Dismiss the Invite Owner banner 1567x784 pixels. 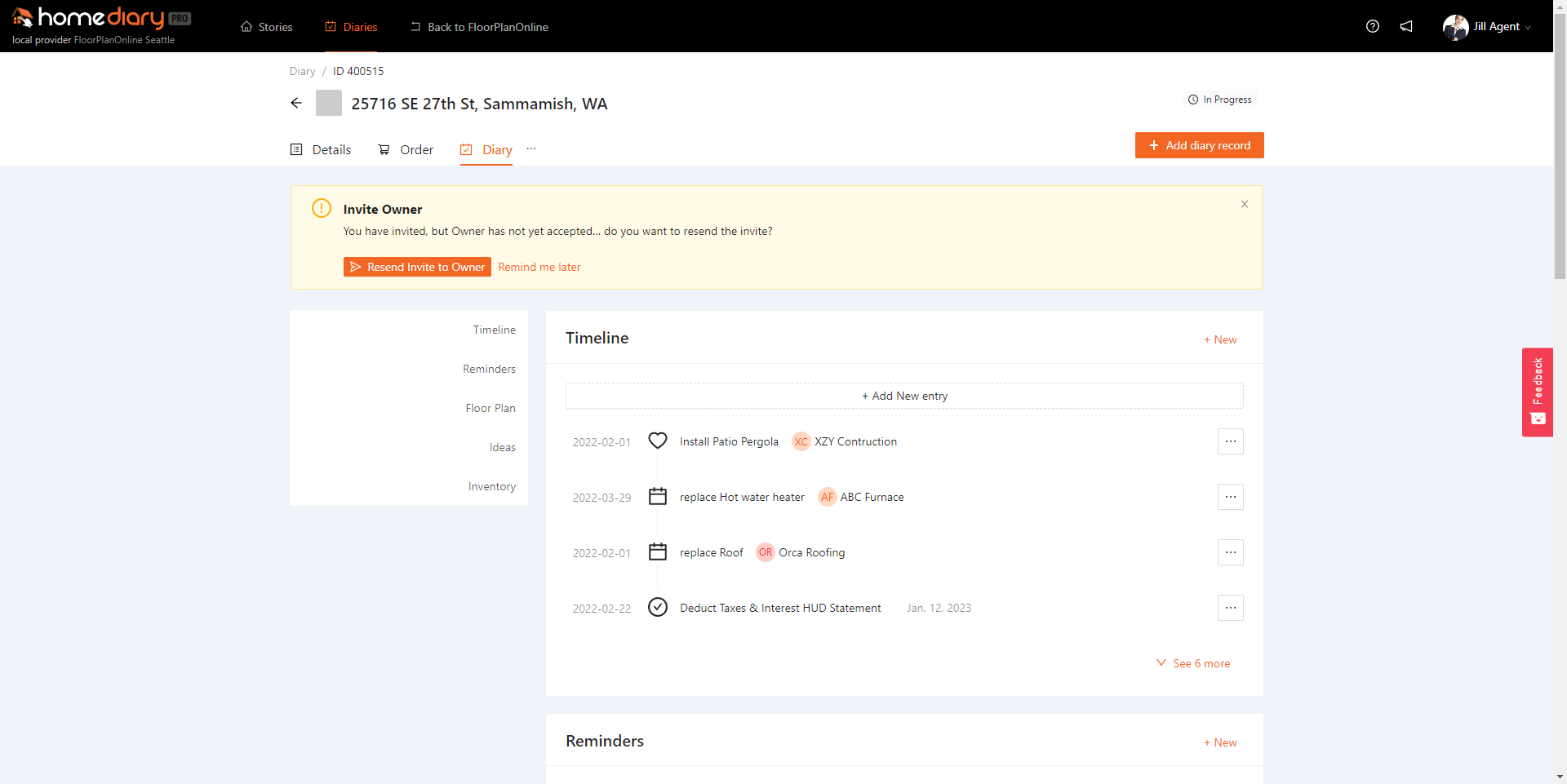point(1245,204)
